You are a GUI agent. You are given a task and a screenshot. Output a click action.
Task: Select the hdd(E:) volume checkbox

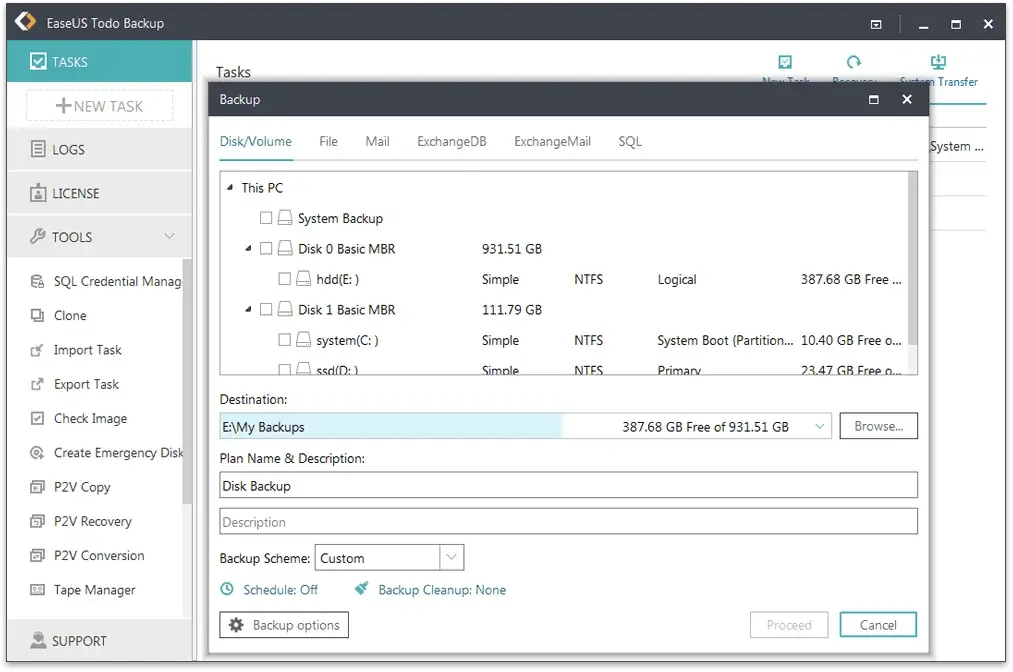[283, 279]
